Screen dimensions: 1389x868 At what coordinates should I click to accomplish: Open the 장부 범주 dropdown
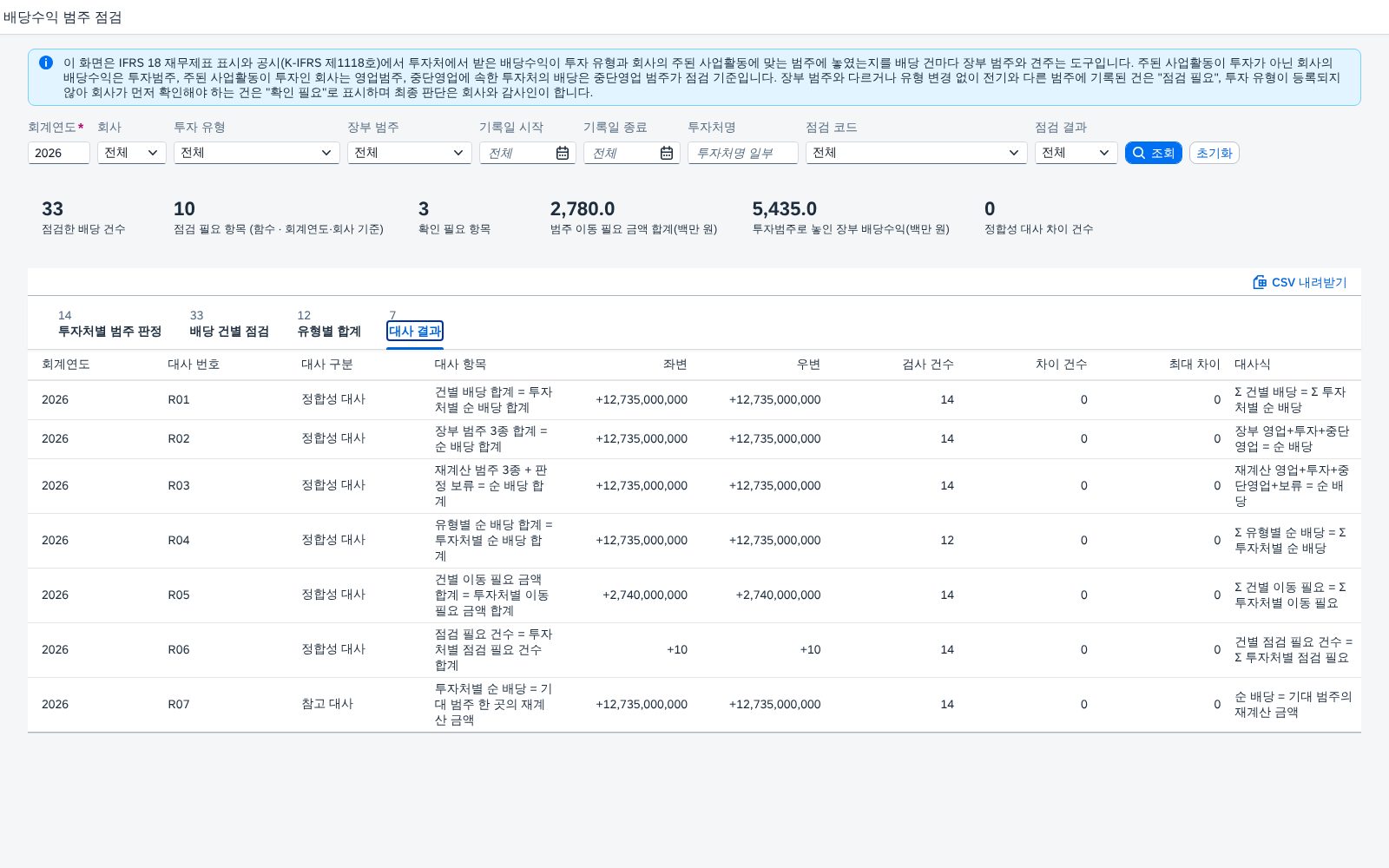(x=410, y=153)
